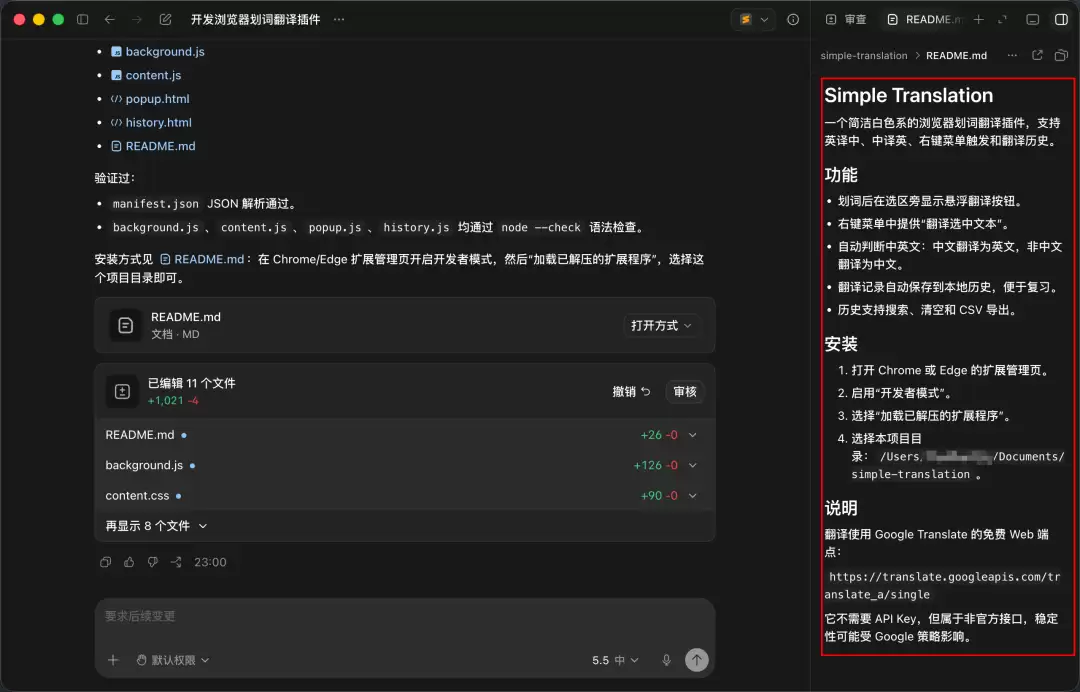The image size is (1080, 692).
Task: Copy the response with the copy icon
Action: 105,562
